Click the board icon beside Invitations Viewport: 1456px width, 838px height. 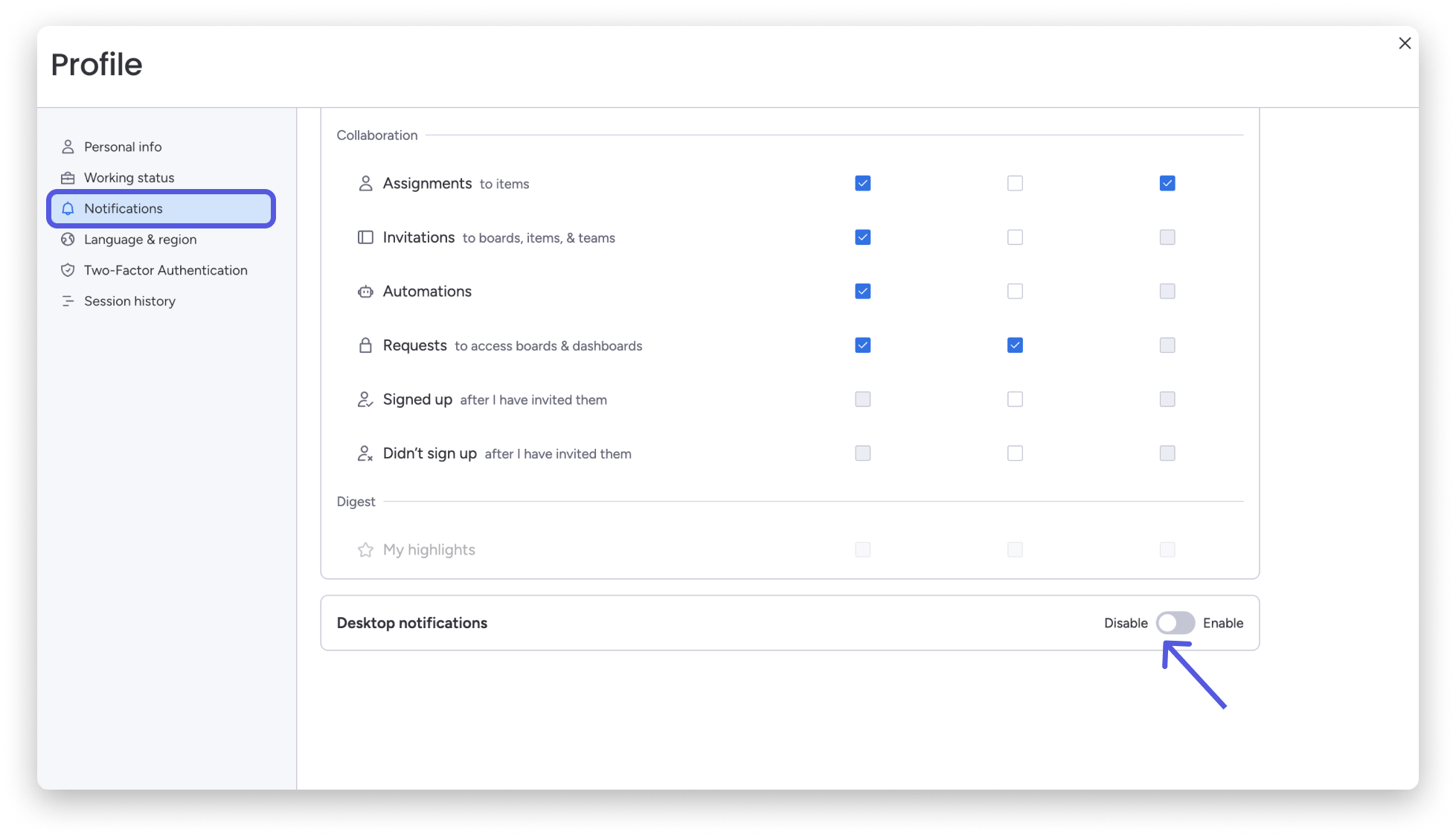[365, 237]
